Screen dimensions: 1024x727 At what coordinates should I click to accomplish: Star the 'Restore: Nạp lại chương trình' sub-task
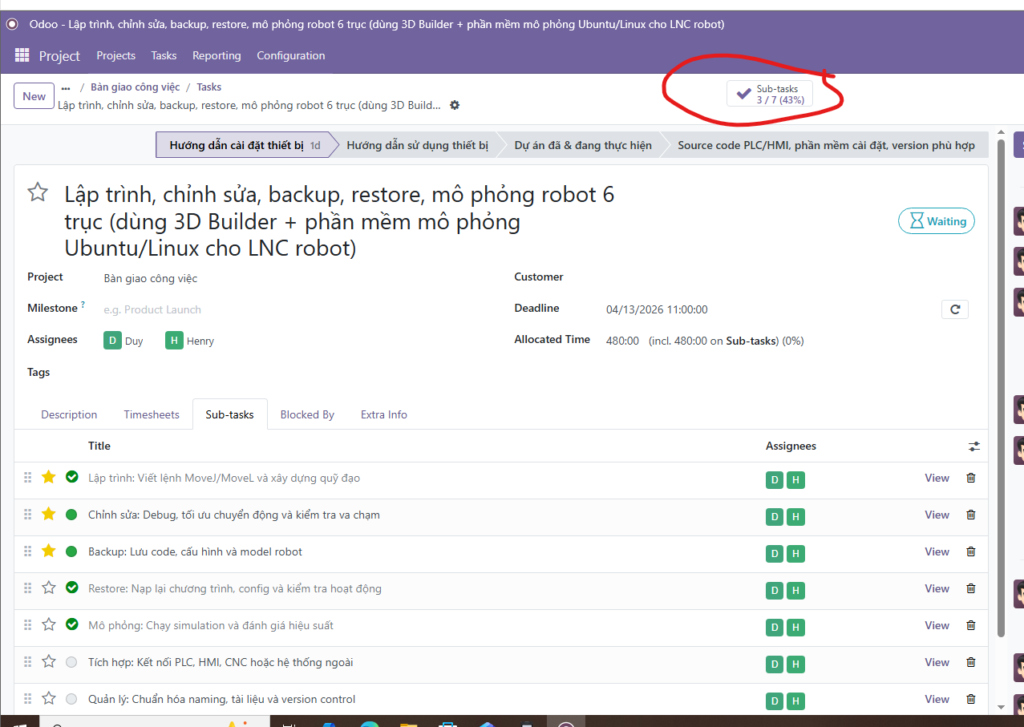[x=49, y=588]
